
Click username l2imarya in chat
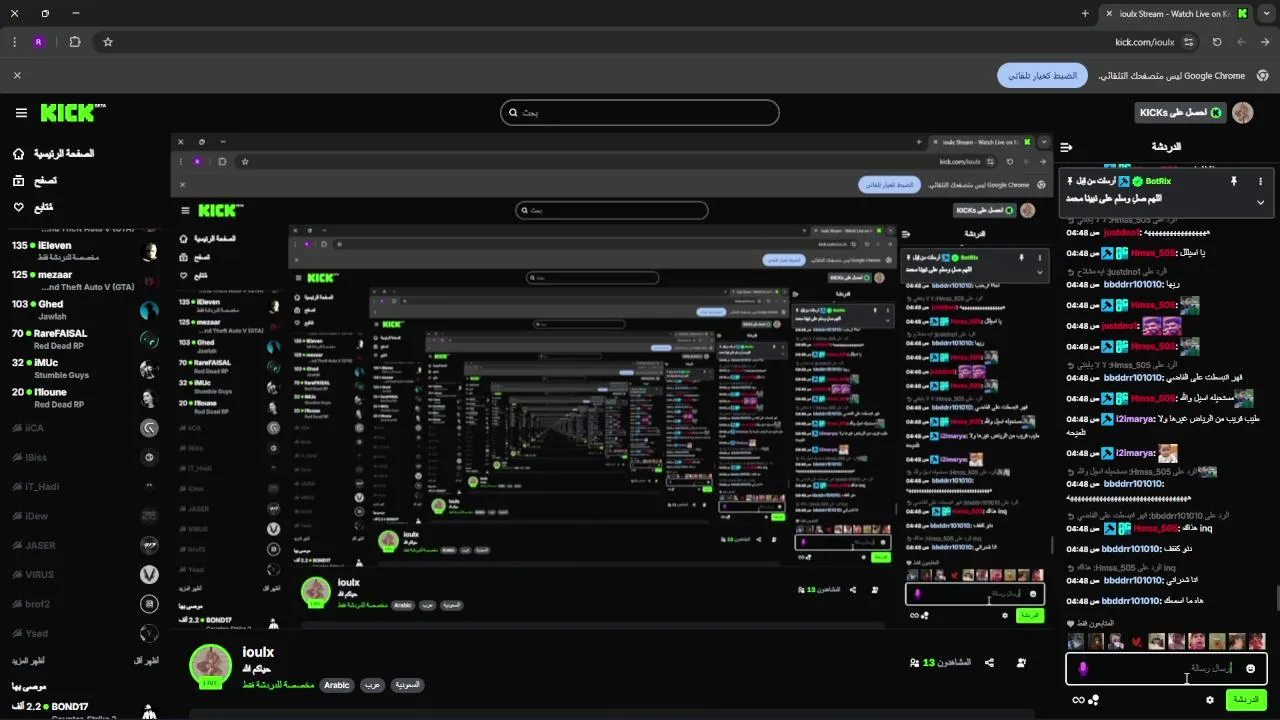click(x=1134, y=419)
